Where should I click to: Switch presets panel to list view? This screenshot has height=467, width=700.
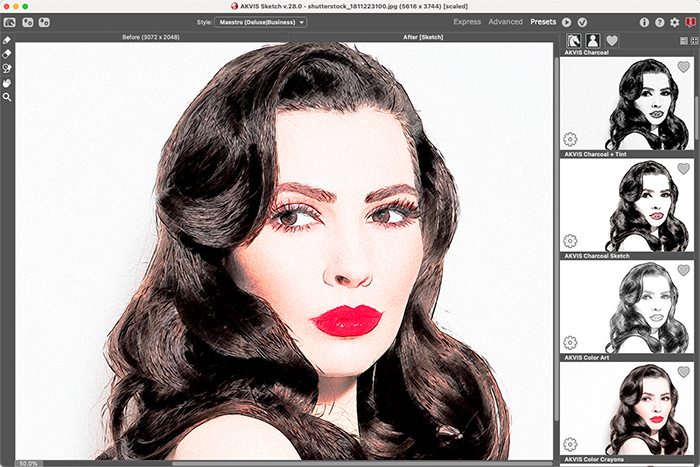(683, 41)
